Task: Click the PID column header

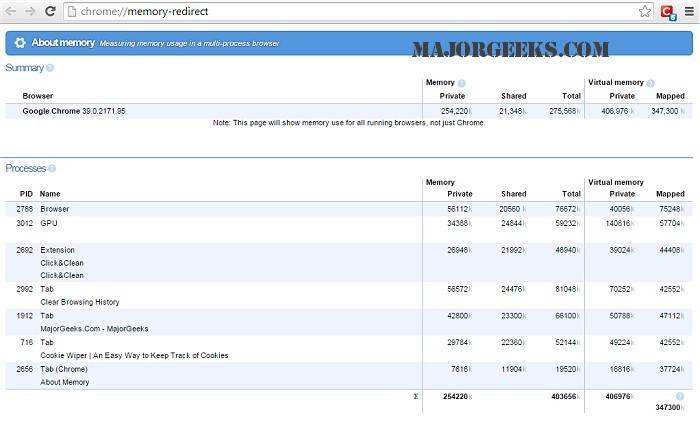Action: (26, 194)
